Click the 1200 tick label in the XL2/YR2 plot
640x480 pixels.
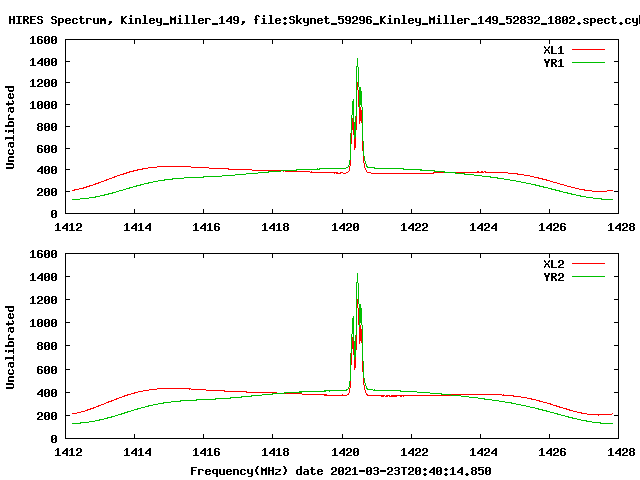pos(43,300)
